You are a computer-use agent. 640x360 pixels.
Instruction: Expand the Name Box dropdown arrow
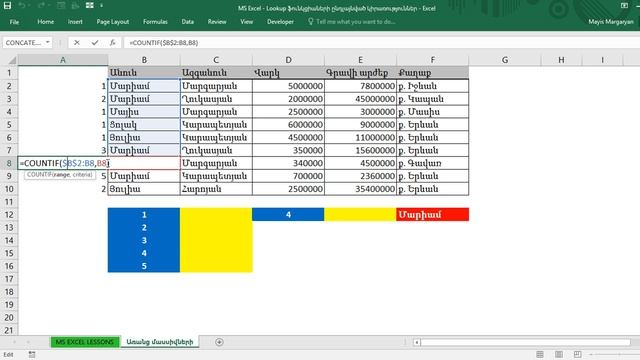[48, 42]
